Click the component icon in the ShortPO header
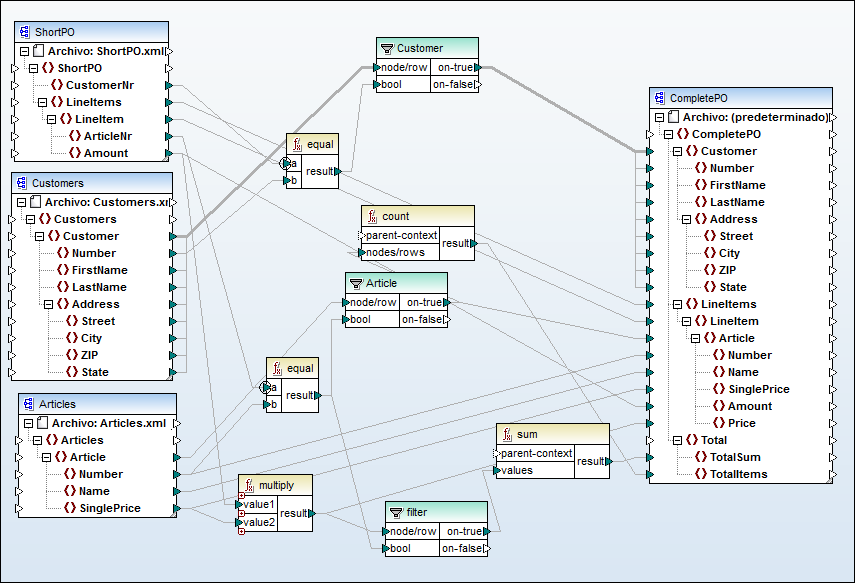Screen dimensions: 855x583 (x=23, y=31)
